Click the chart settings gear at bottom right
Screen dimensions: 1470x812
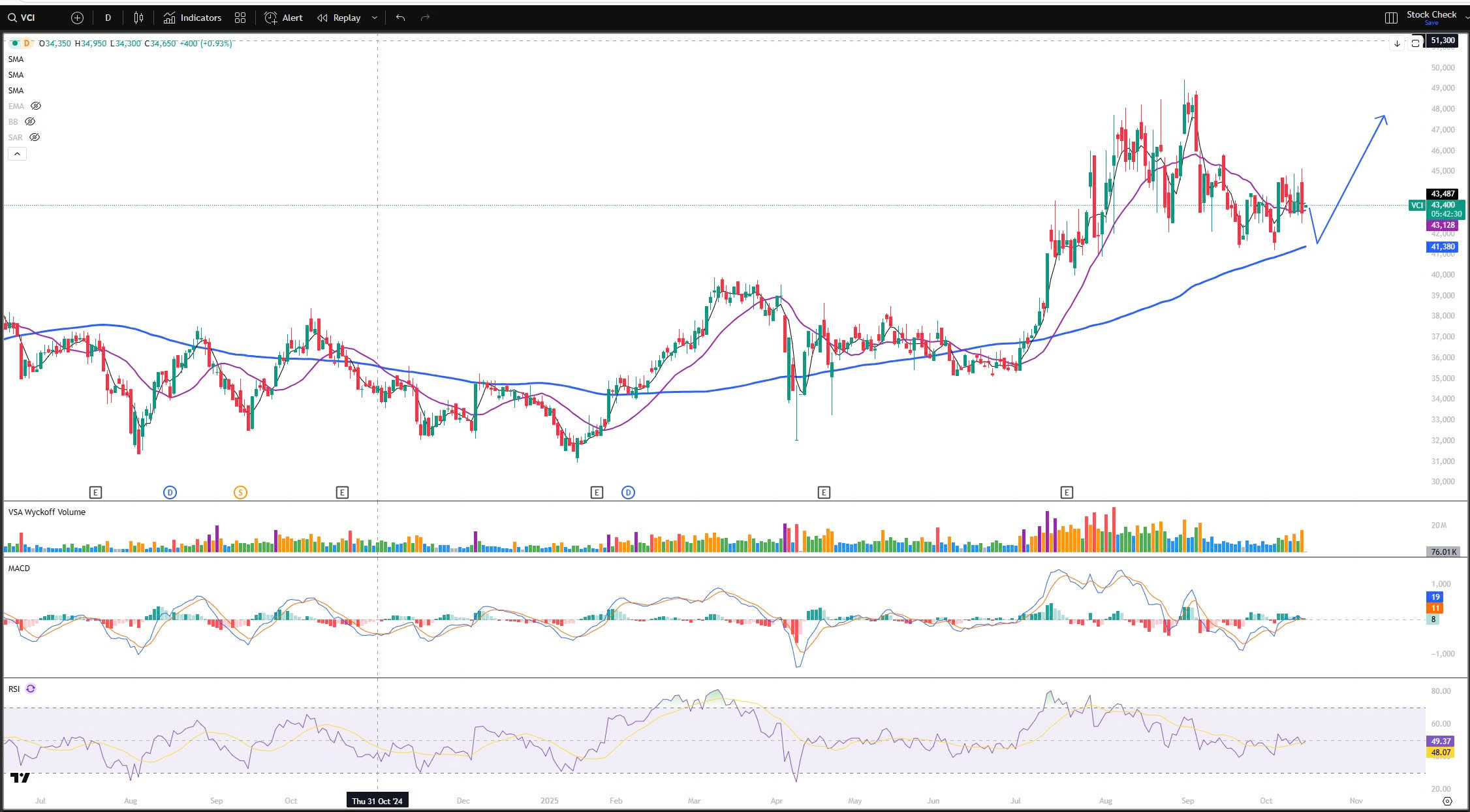click(1447, 801)
